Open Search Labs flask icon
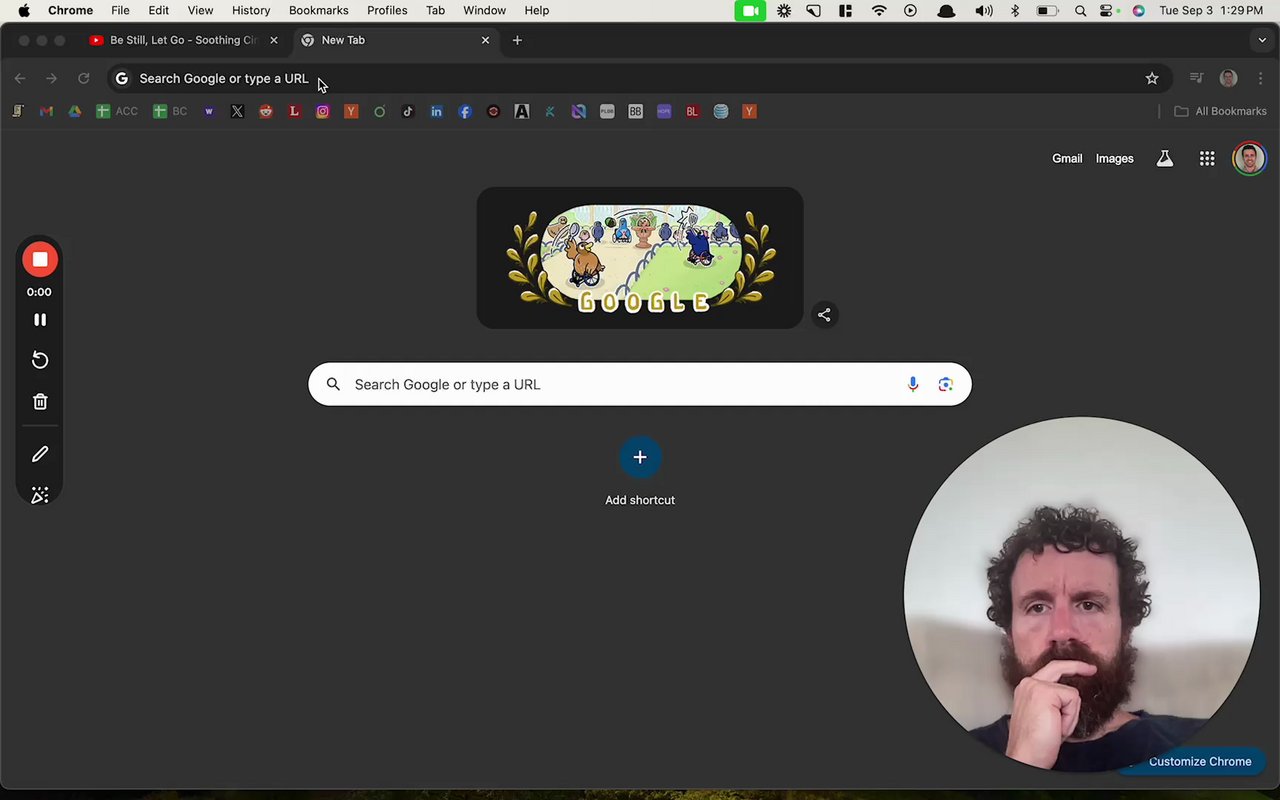This screenshot has height=800, width=1280. pyautogui.click(x=1165, y=158)
